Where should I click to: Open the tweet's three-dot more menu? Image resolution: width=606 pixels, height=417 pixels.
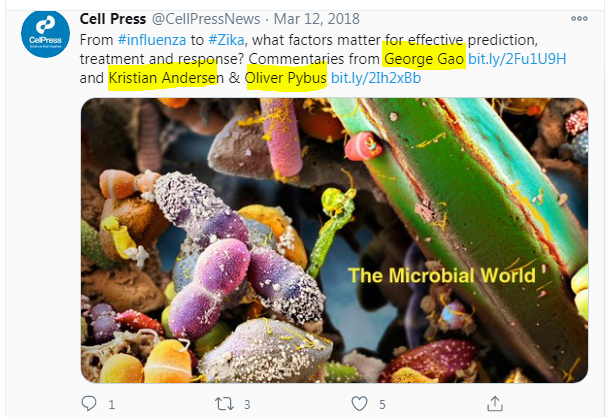[x=579, y=18]
